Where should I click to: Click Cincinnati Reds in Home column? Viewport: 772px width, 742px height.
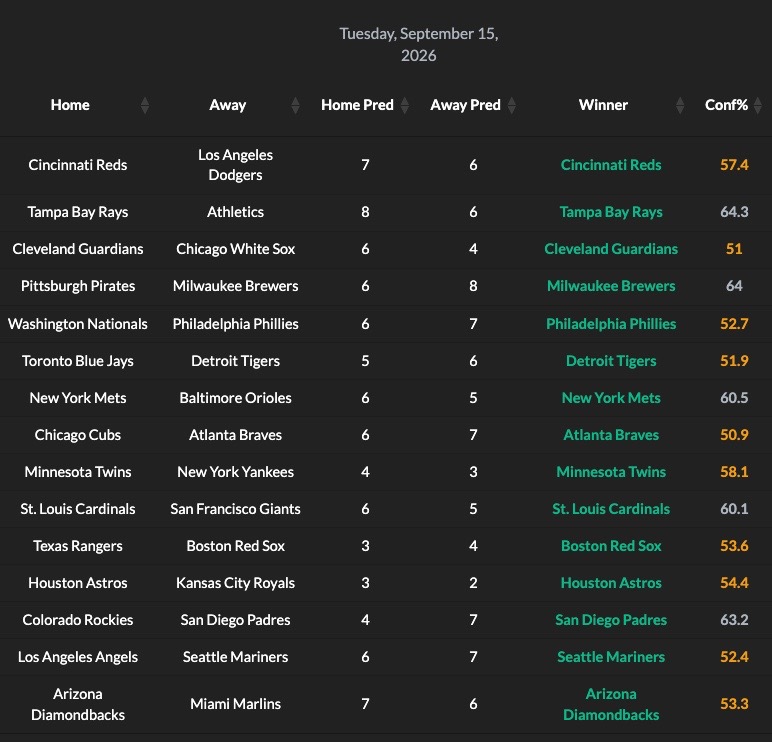(78, 165)
